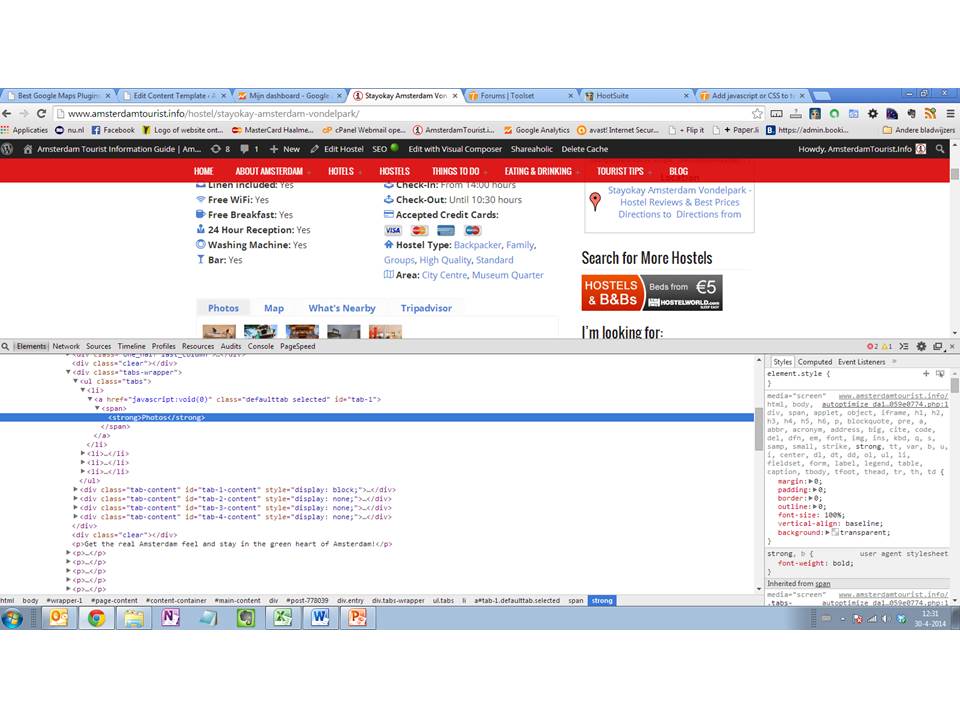960x720 pixels.
Task: Click Delete Cache in the admin bar
Action: tap(585, 149)
